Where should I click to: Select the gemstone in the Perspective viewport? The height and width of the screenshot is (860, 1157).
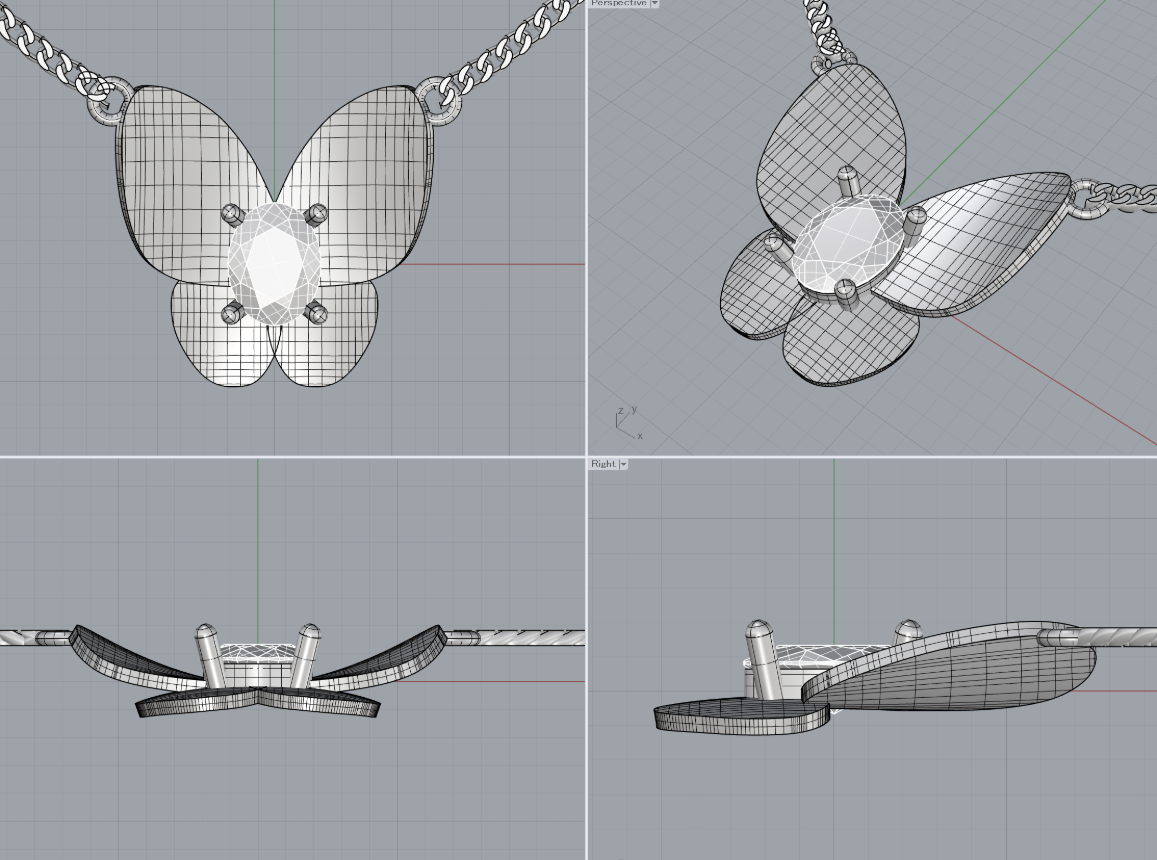[x=846, y=242]
